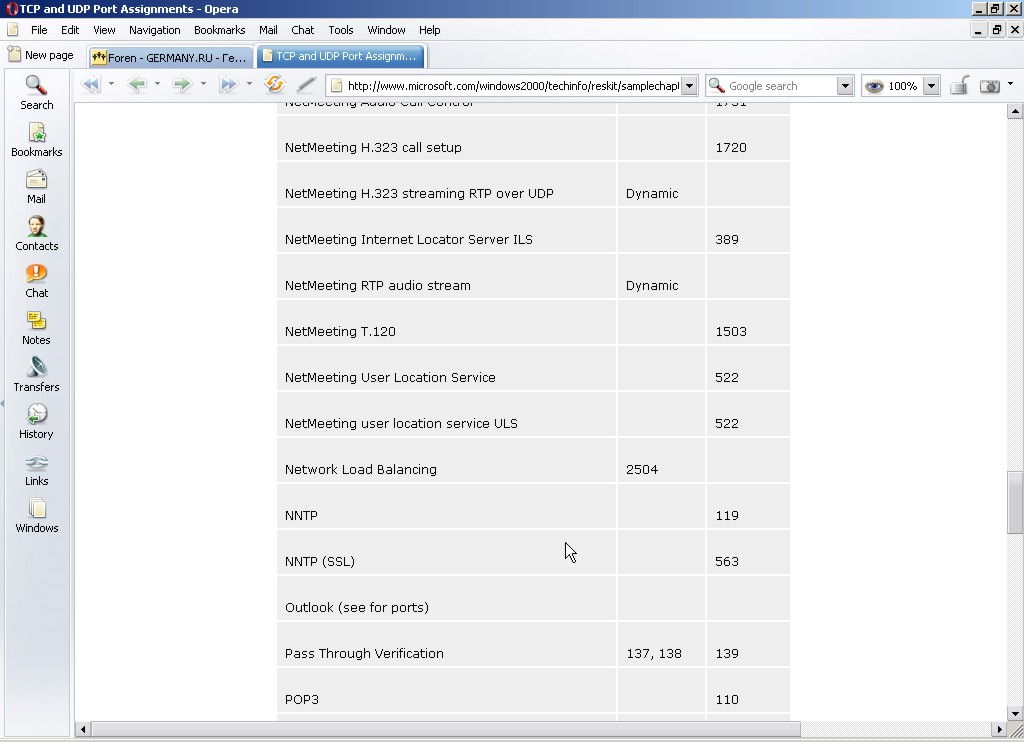Screen dimensions: 1024x742
Task: Open the Mail menu in menu bar
Action: (x=268, y=30)
